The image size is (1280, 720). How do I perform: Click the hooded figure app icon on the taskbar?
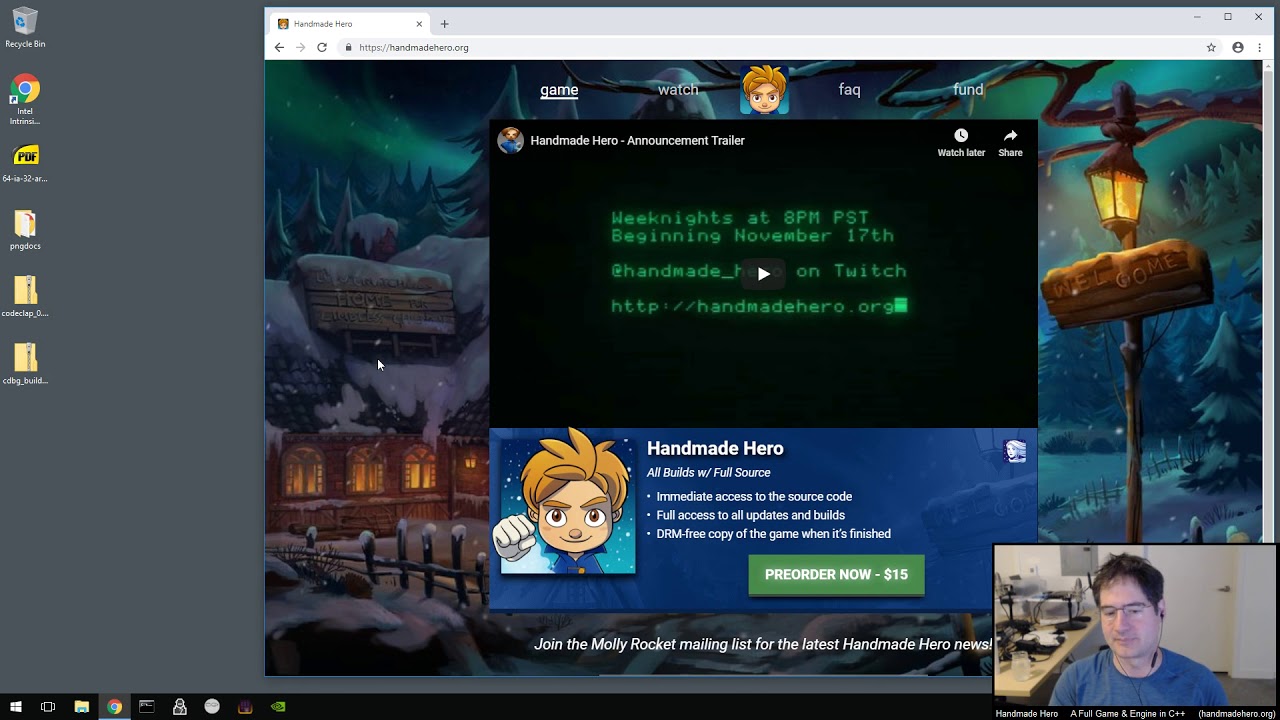click(180, 707)
